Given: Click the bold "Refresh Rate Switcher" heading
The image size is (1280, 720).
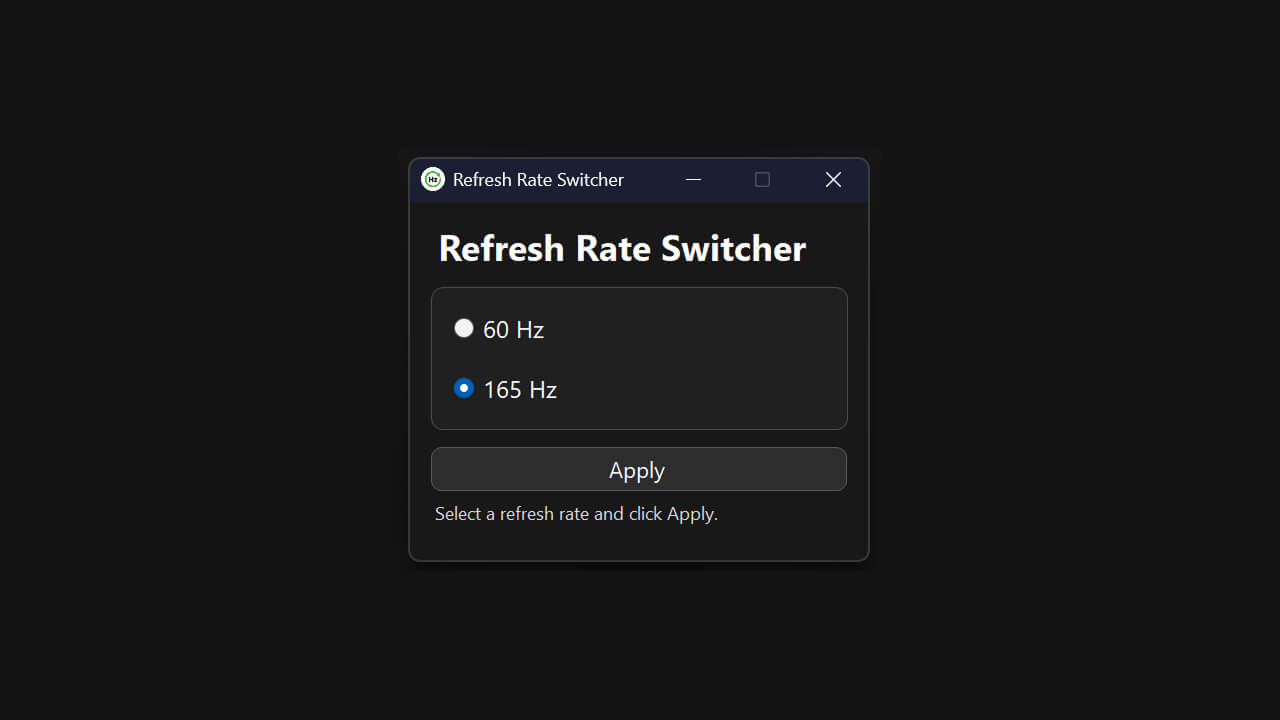Looking at the screenshot, I should [622, 248].
